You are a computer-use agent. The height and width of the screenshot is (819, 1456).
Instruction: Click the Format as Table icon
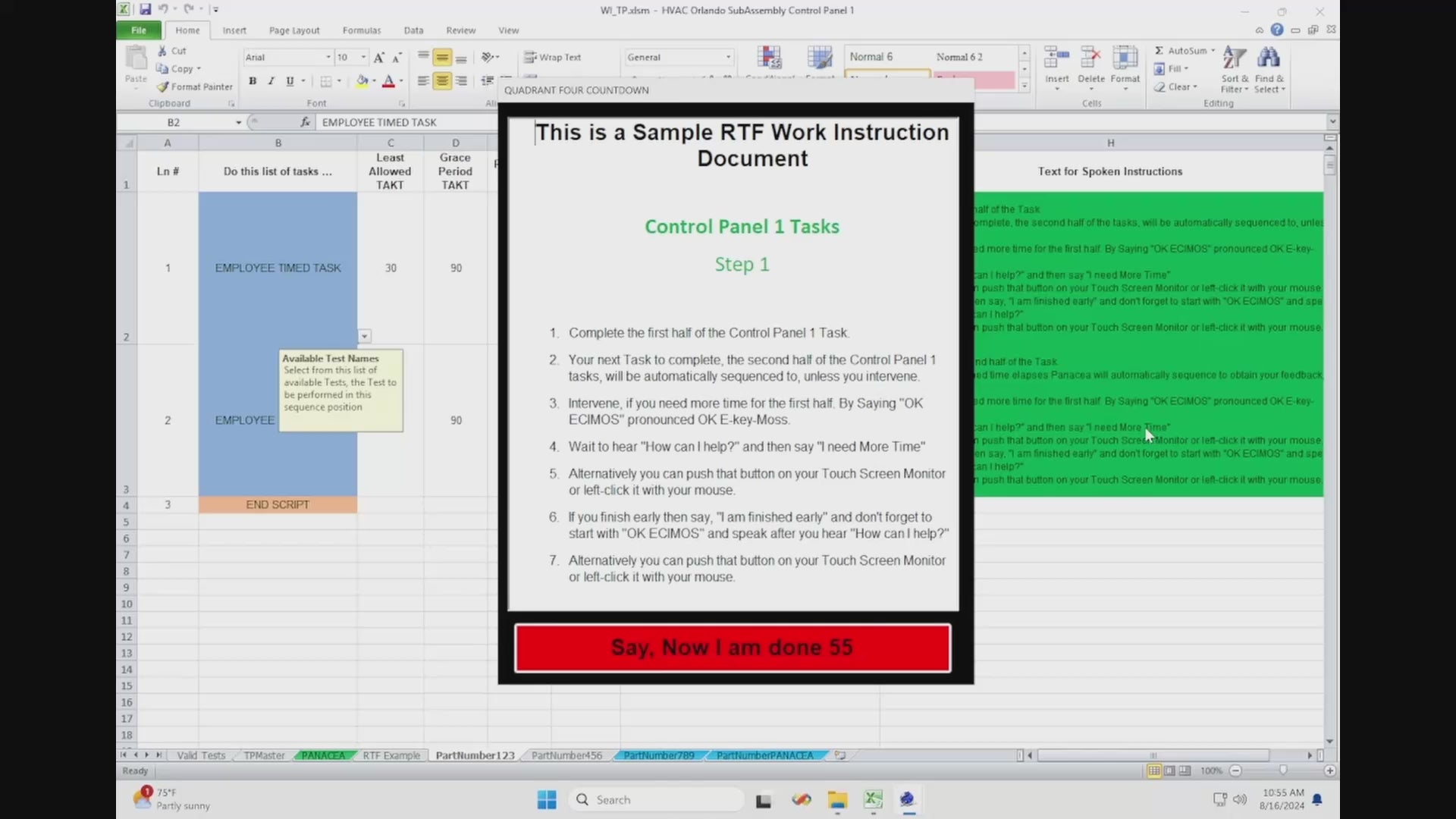coord(820,58)
